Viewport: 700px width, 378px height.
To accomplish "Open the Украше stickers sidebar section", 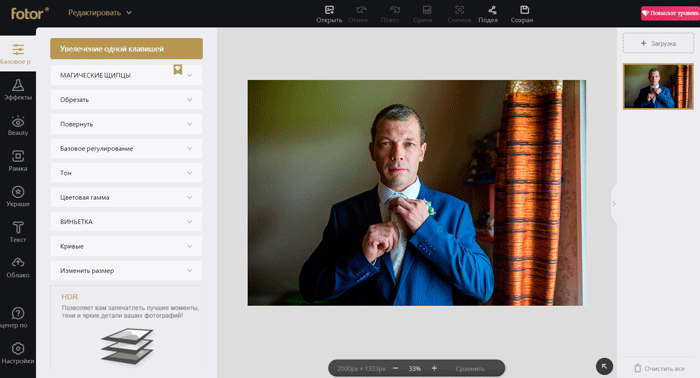I will click(18, 196).
